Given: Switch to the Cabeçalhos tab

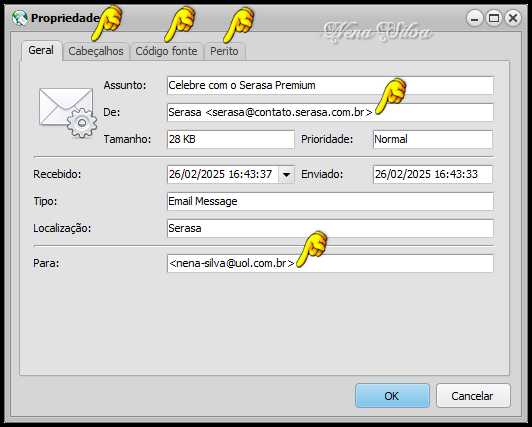Looking at the screenshot, I should [96, 51].
